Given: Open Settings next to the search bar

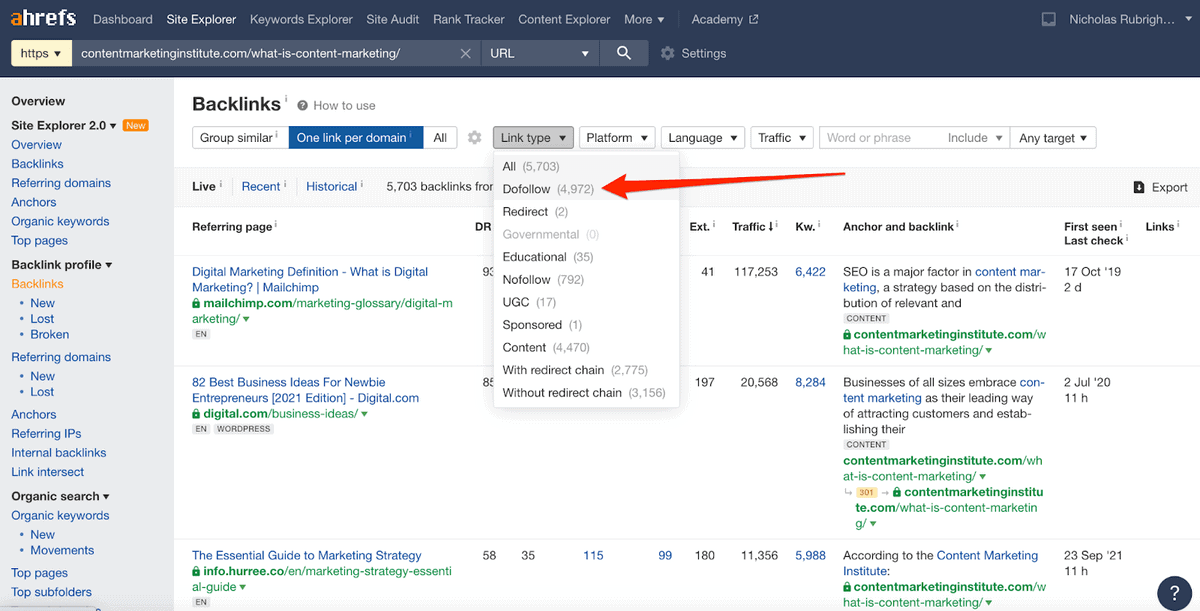Looking at the screenshot, I should [x=693, y=53].
